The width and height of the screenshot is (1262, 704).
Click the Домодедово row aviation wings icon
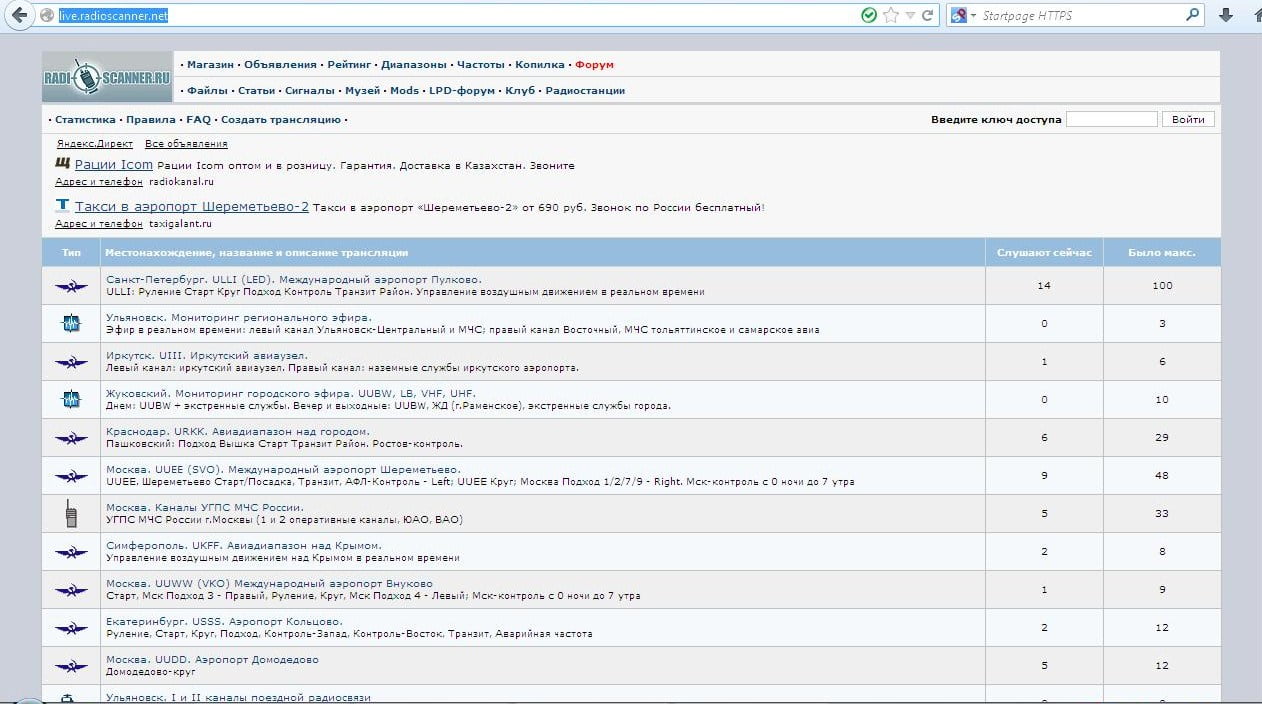coord(71,666)
